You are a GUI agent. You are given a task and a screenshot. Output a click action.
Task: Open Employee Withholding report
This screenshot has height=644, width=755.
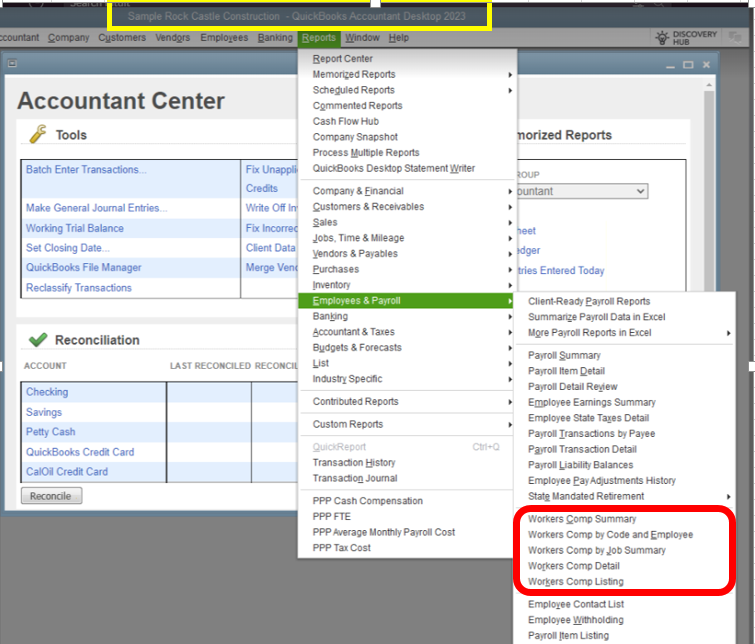point(575,620)
